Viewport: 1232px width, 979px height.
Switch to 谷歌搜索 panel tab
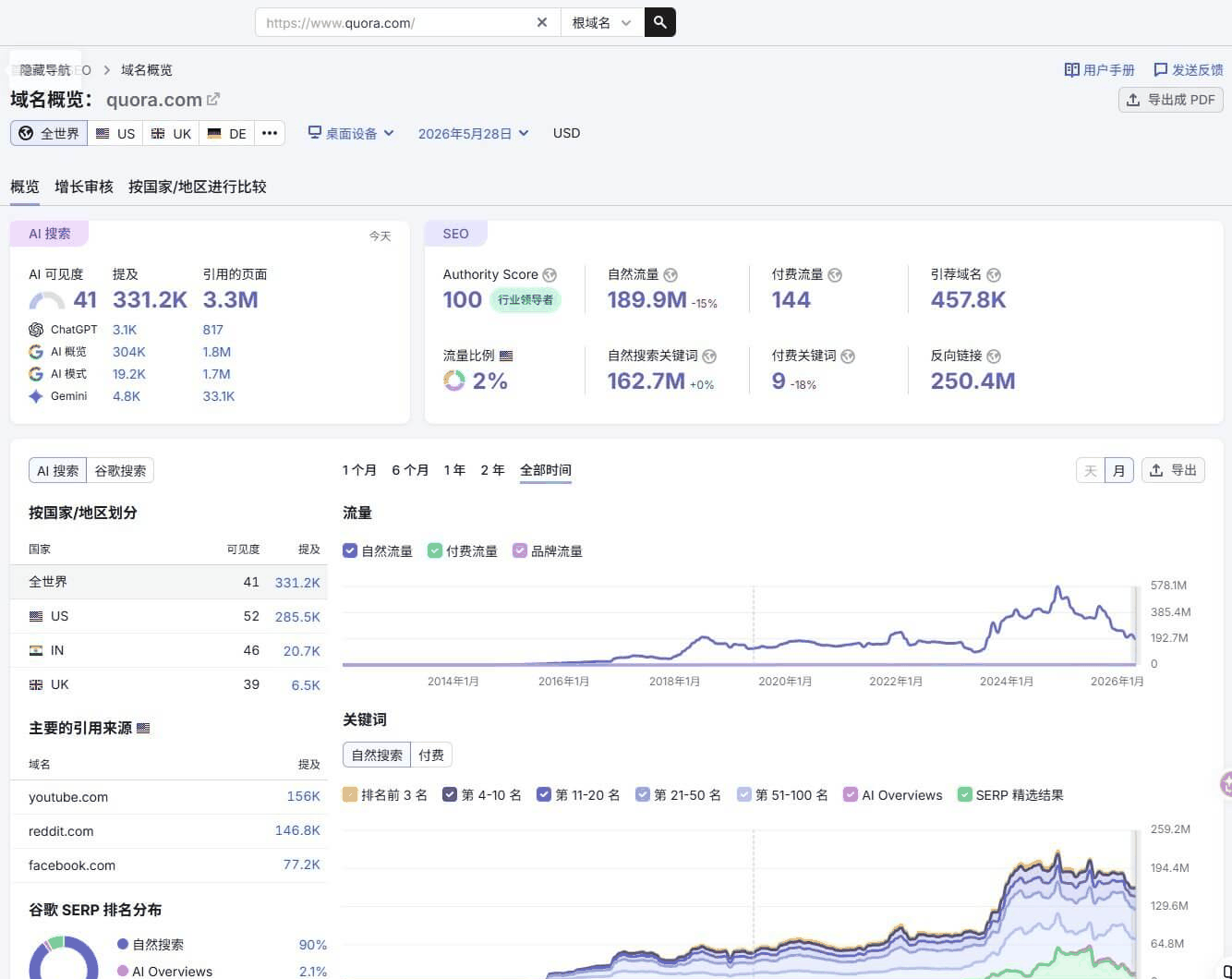pos(120,470)
